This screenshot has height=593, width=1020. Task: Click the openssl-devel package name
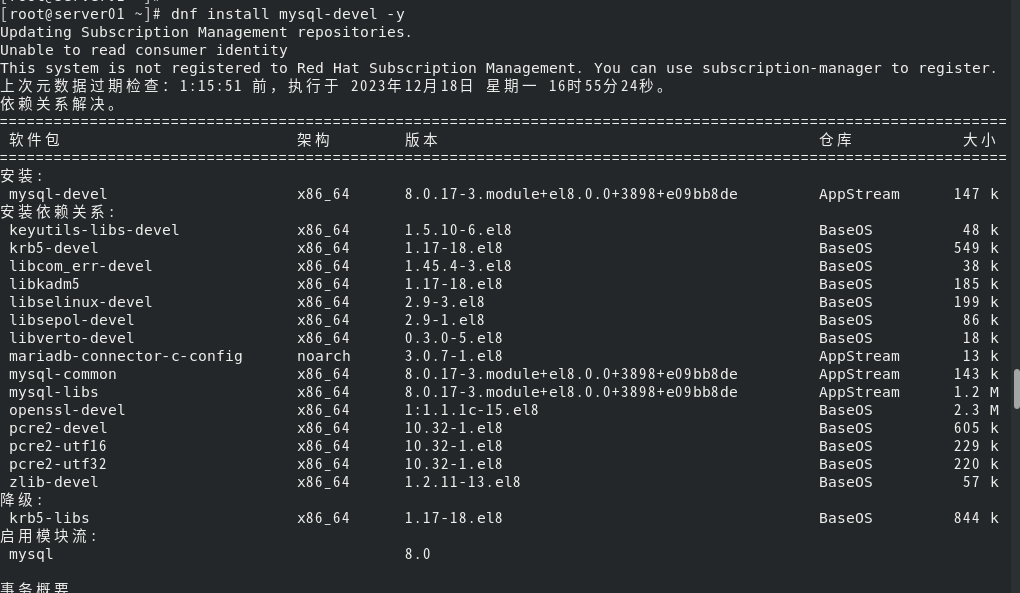(67, 410)
